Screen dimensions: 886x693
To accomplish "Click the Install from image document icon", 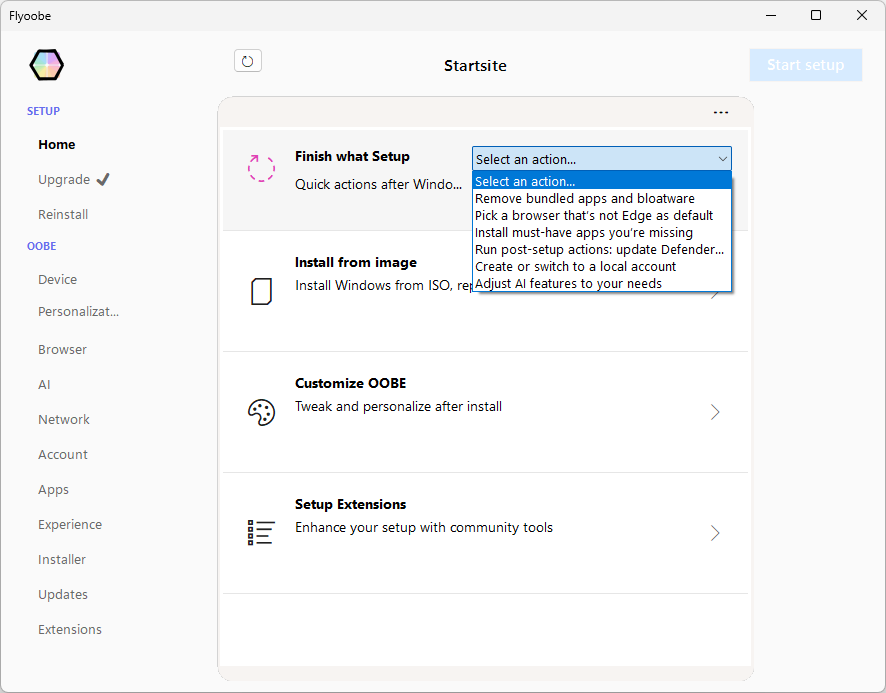I will coord(261,291).
